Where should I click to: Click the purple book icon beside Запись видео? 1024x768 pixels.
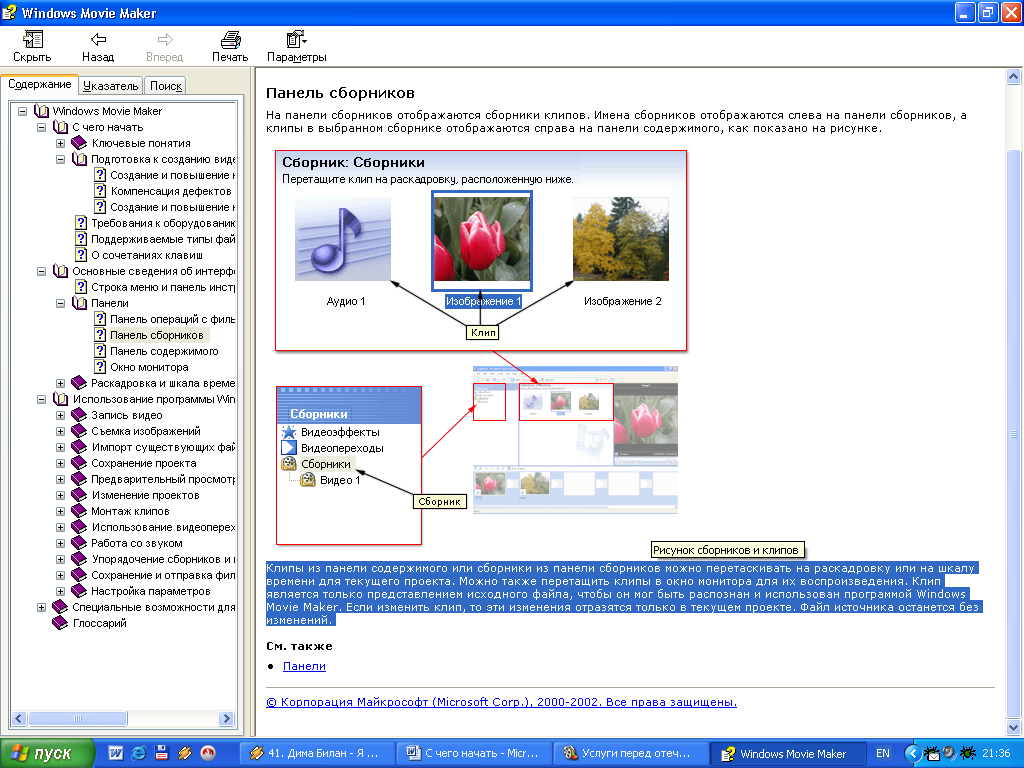coord(79,415)
